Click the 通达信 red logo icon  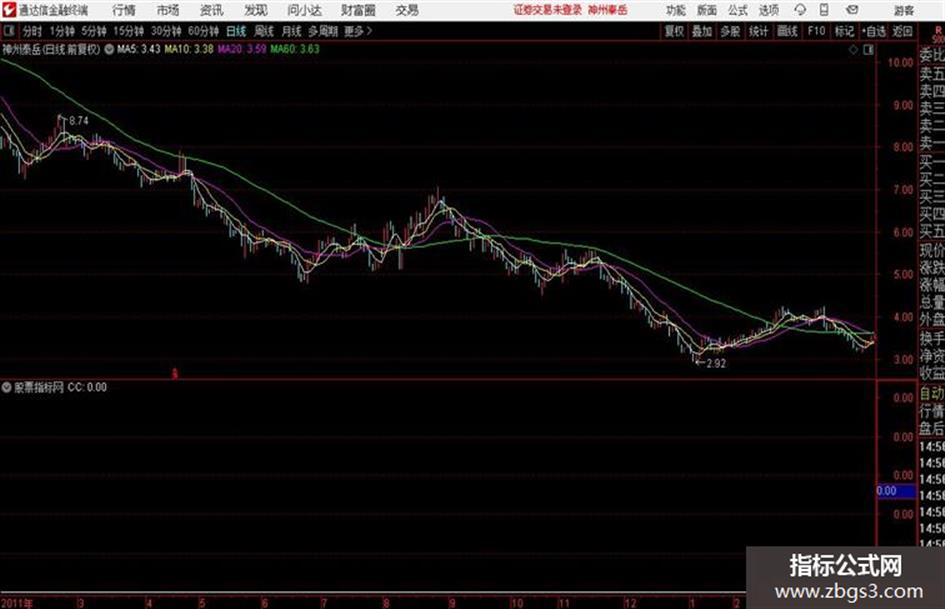[x=9, y=10]
